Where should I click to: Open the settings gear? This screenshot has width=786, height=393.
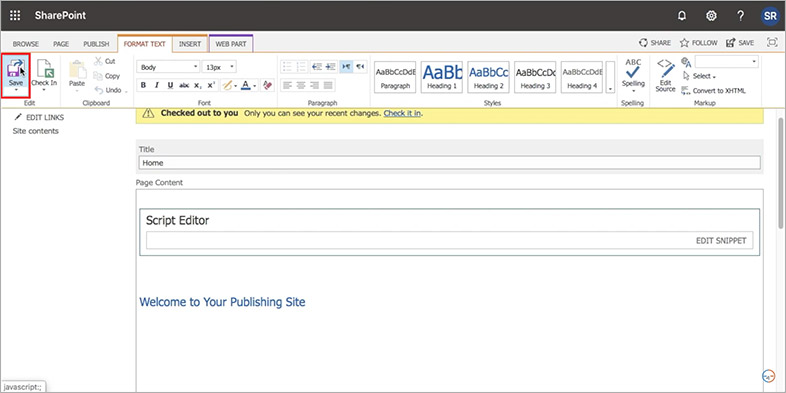click(x=711, y=16)
